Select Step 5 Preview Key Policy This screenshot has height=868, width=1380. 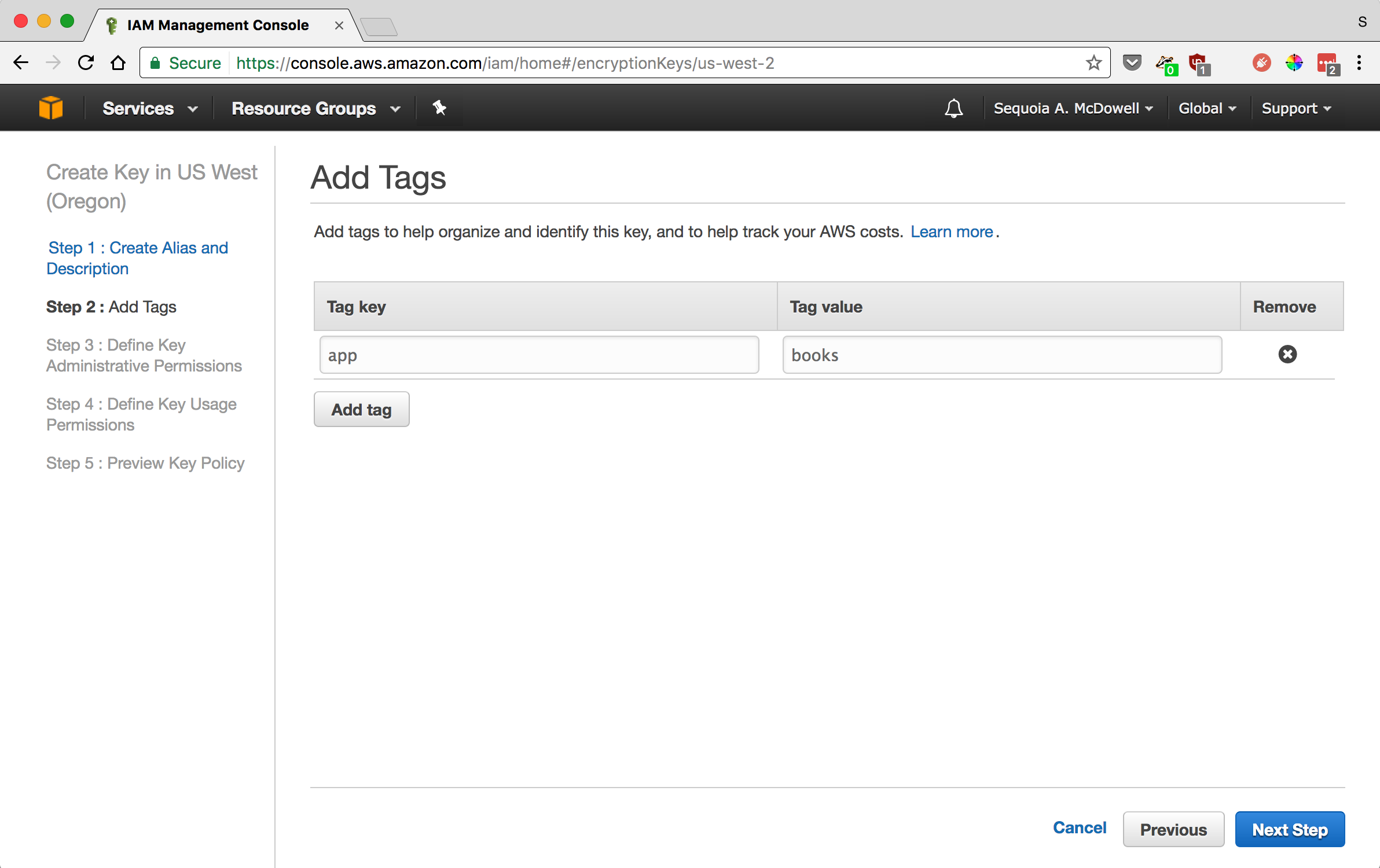(145, 463)
